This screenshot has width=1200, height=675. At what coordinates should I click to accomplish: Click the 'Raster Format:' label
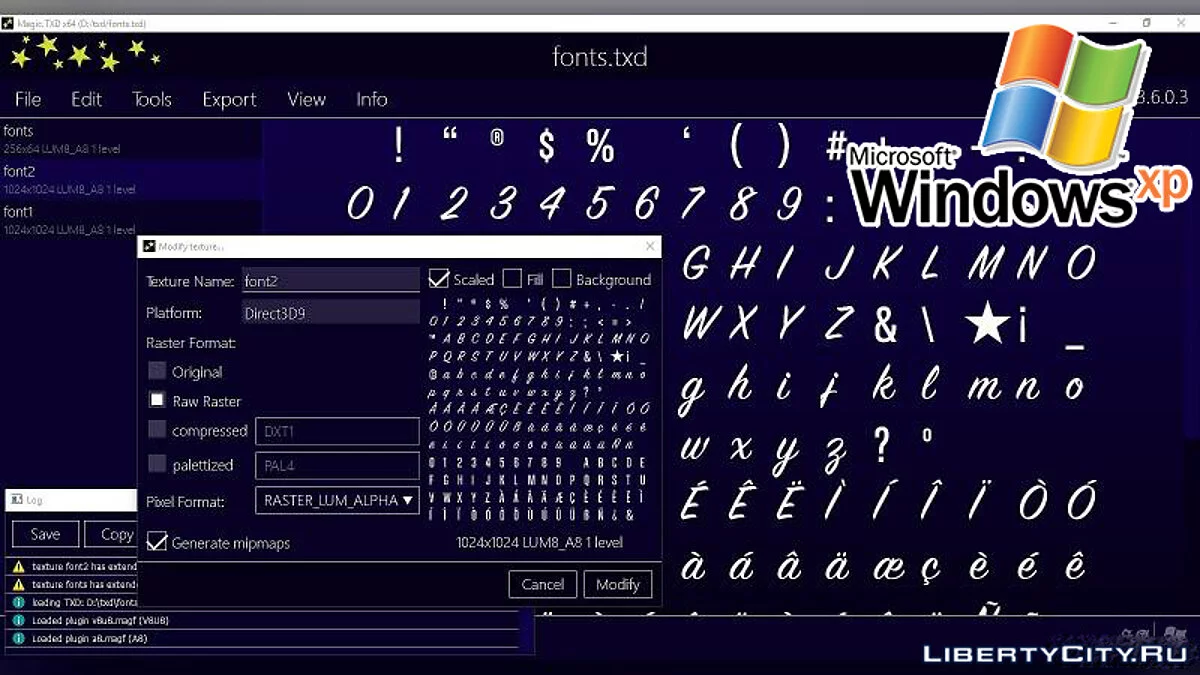(x=191, y=343)
